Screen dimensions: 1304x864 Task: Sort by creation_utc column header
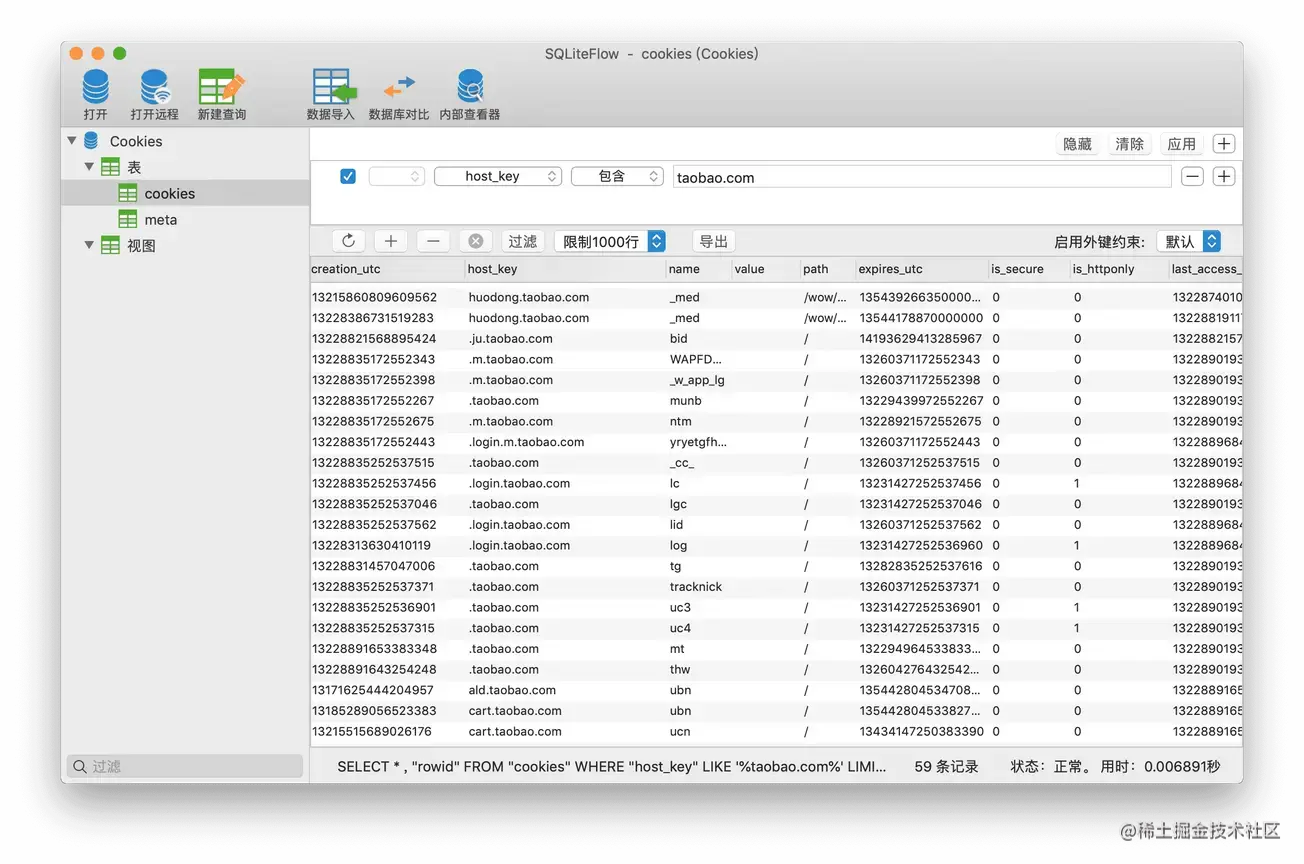tap(387, 269)
